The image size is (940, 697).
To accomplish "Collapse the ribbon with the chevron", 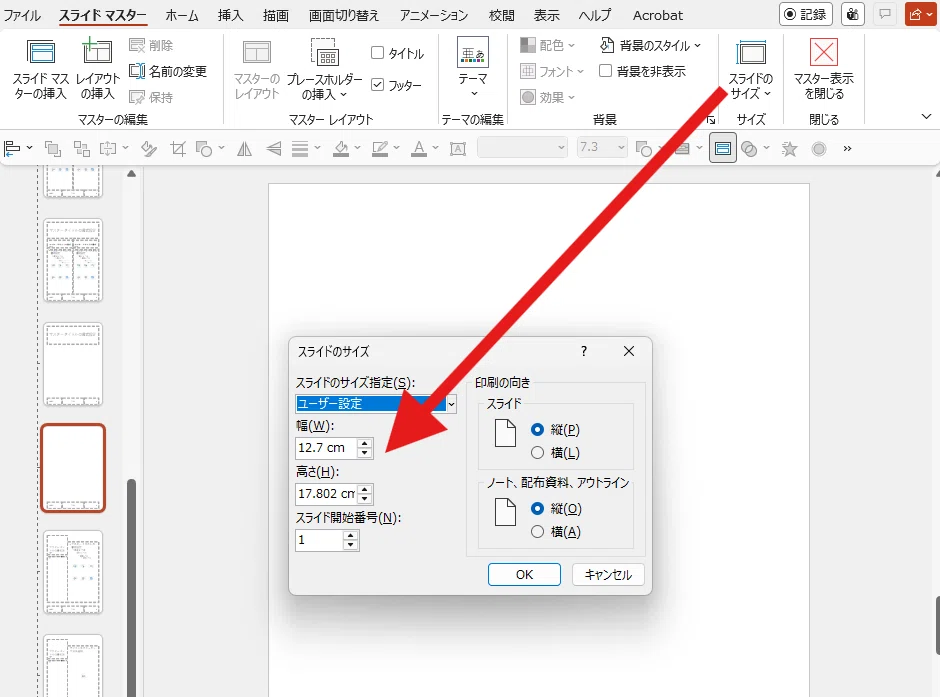I will 926,116.
